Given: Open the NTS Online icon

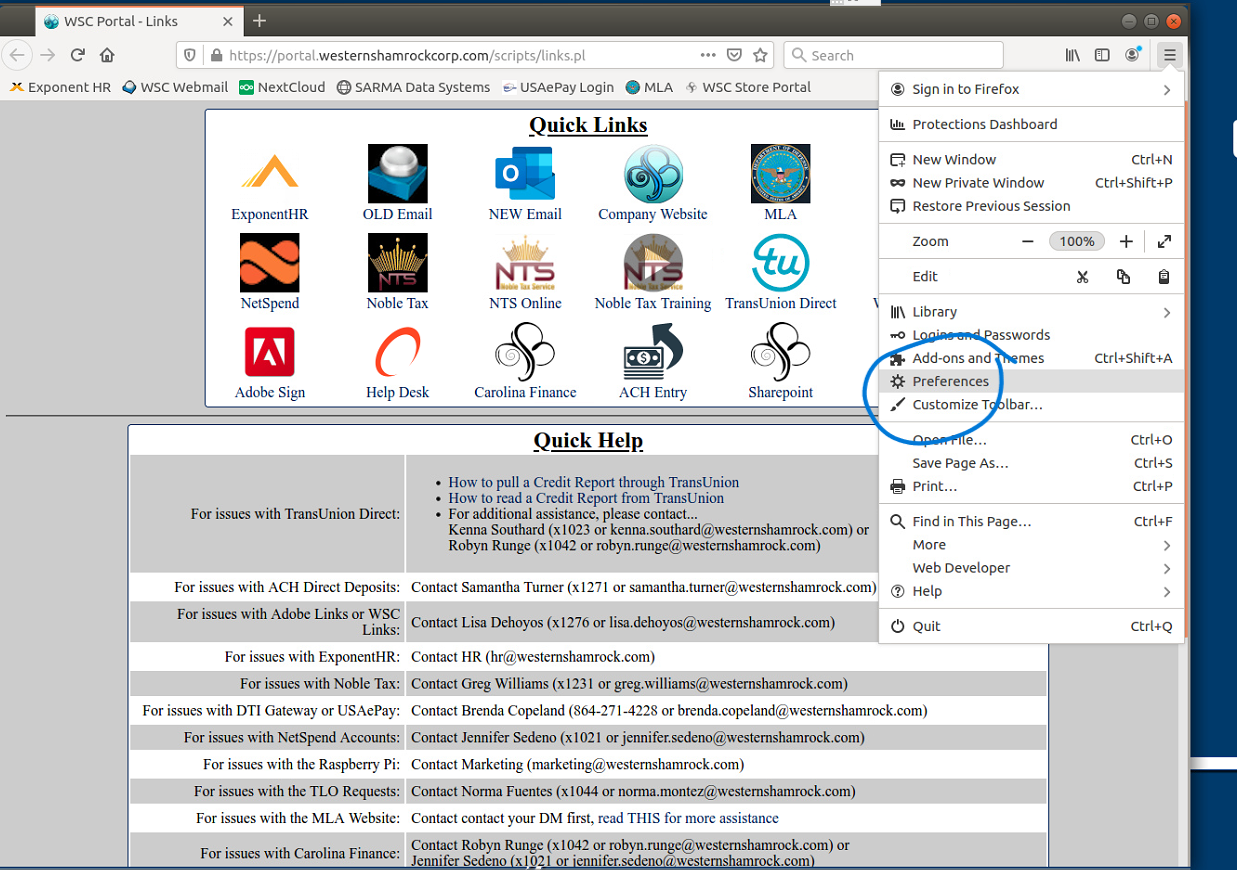Looking at the screenshot, I should (x=525, y=263).
